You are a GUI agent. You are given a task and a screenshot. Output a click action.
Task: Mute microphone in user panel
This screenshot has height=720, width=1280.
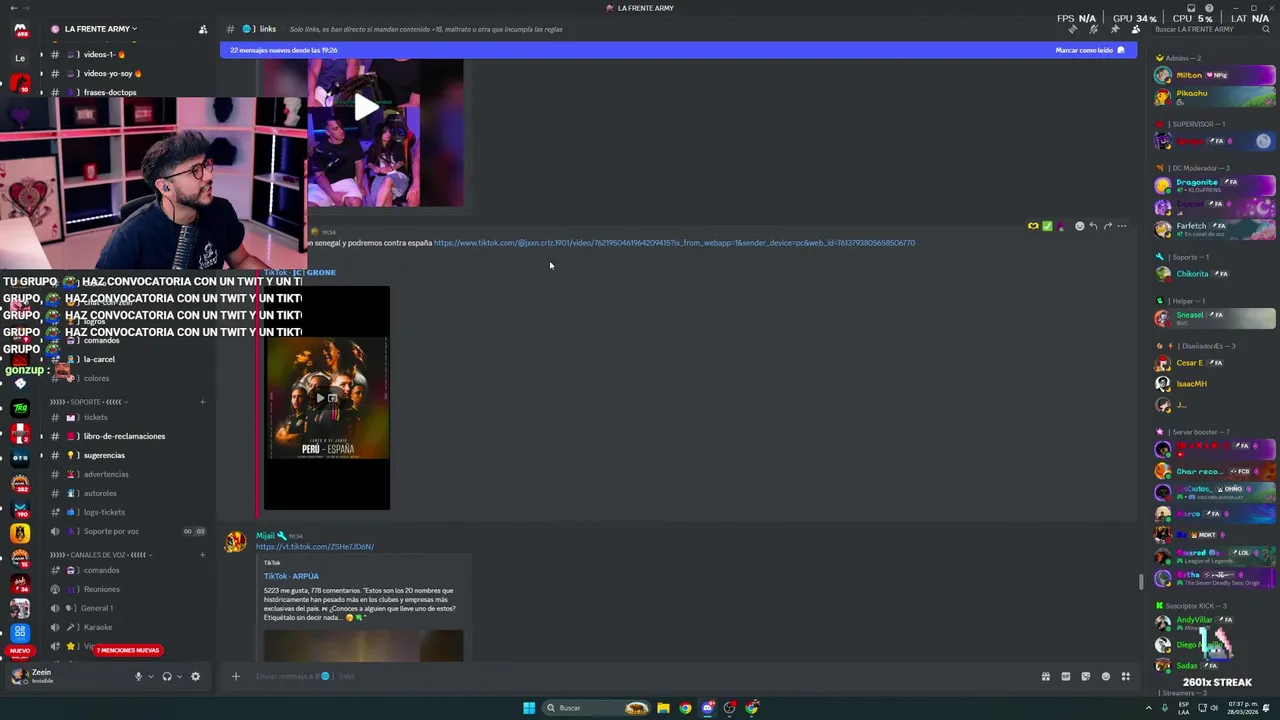tap(139, 676)
